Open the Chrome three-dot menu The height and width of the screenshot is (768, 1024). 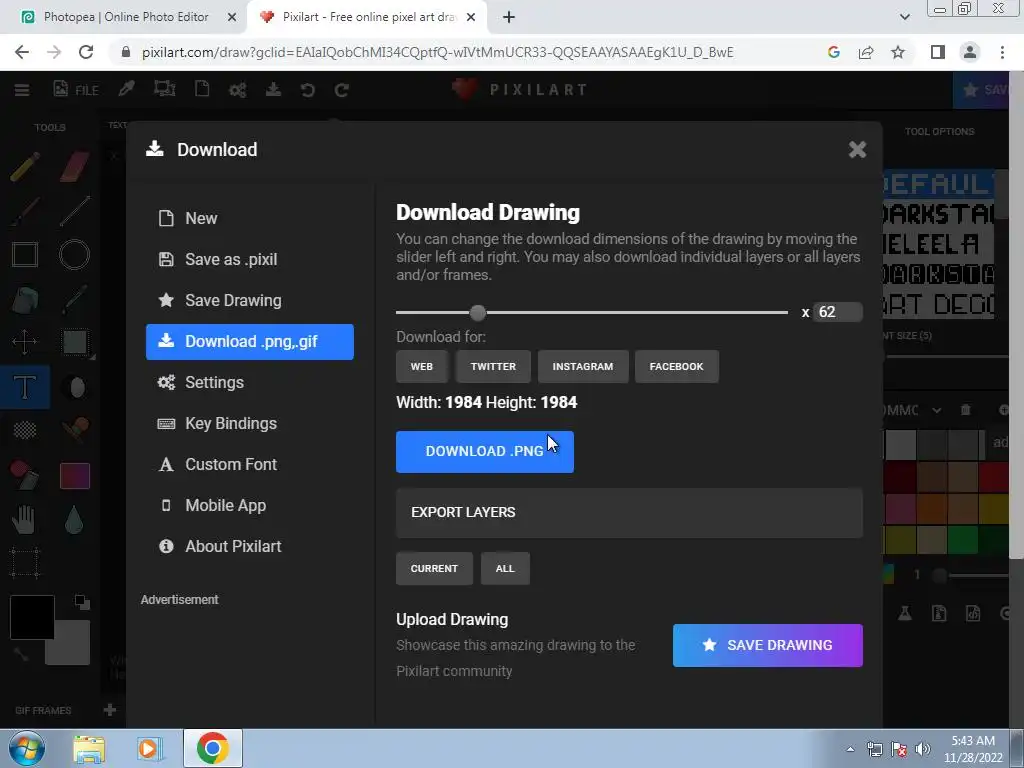tap(1002, 52)
